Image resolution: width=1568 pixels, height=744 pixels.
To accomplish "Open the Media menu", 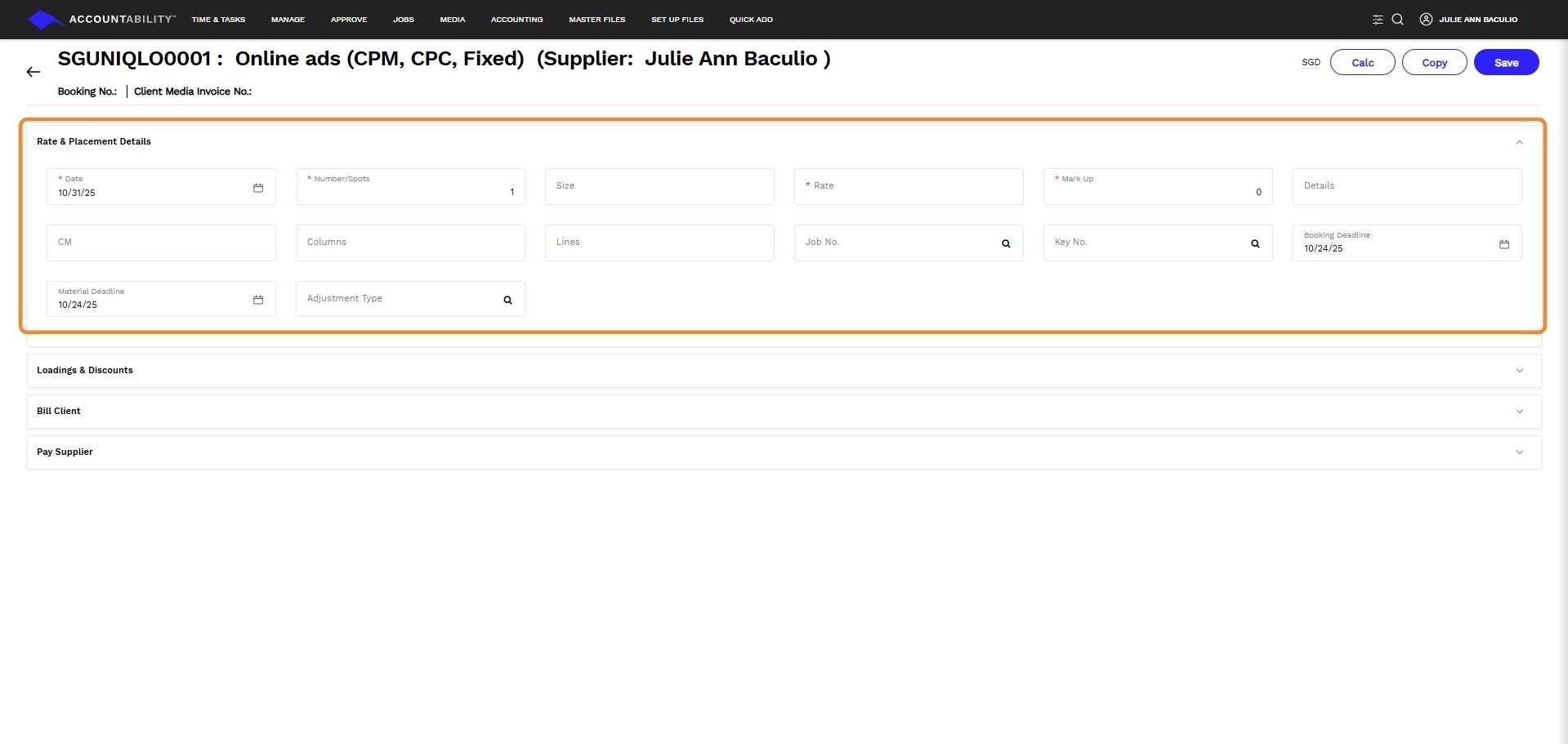I will pos(453,20).
